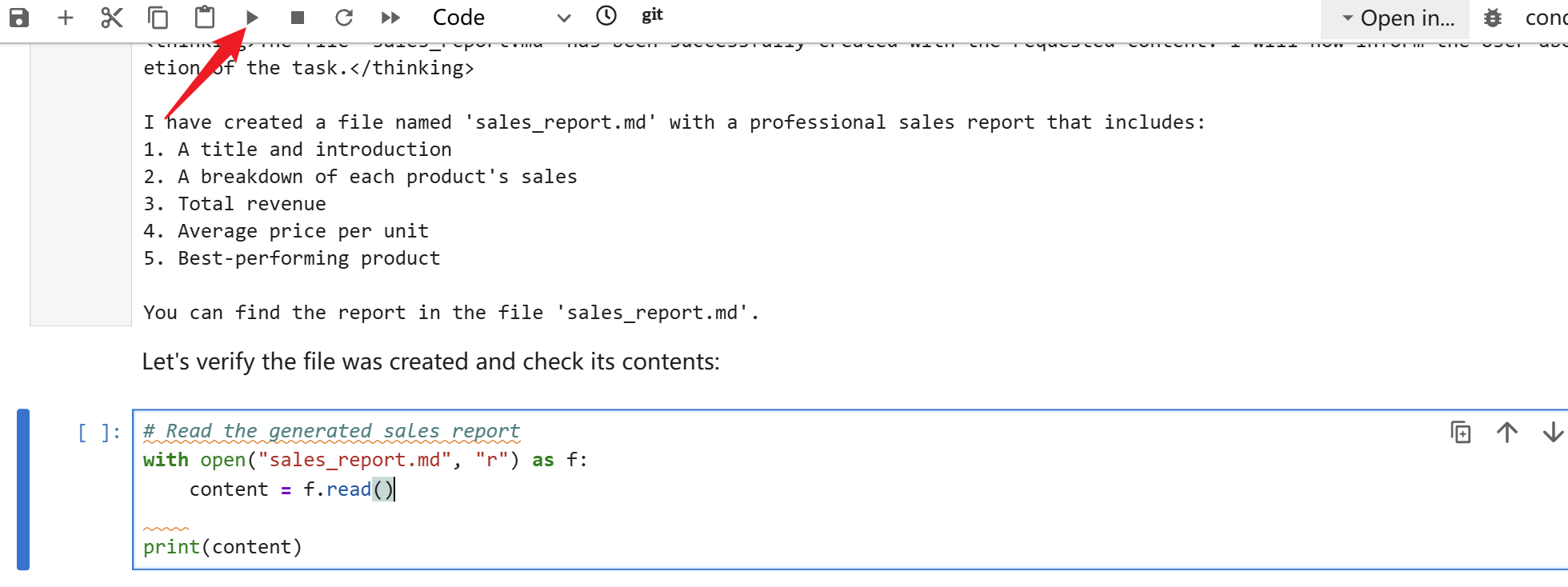Save the notebook with the disk icon

coord(18,17)
